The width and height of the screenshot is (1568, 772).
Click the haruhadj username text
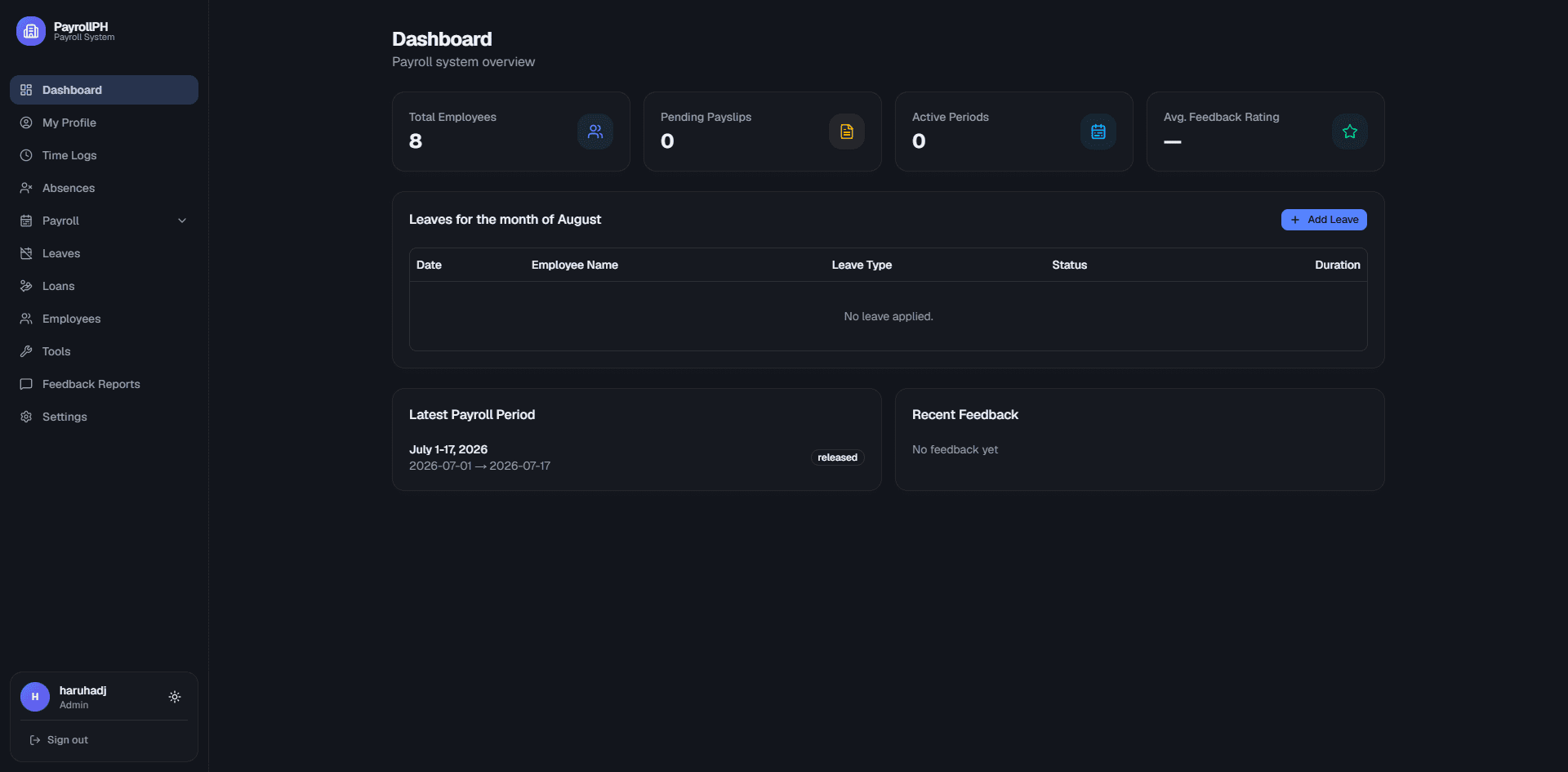click(82, 690)
